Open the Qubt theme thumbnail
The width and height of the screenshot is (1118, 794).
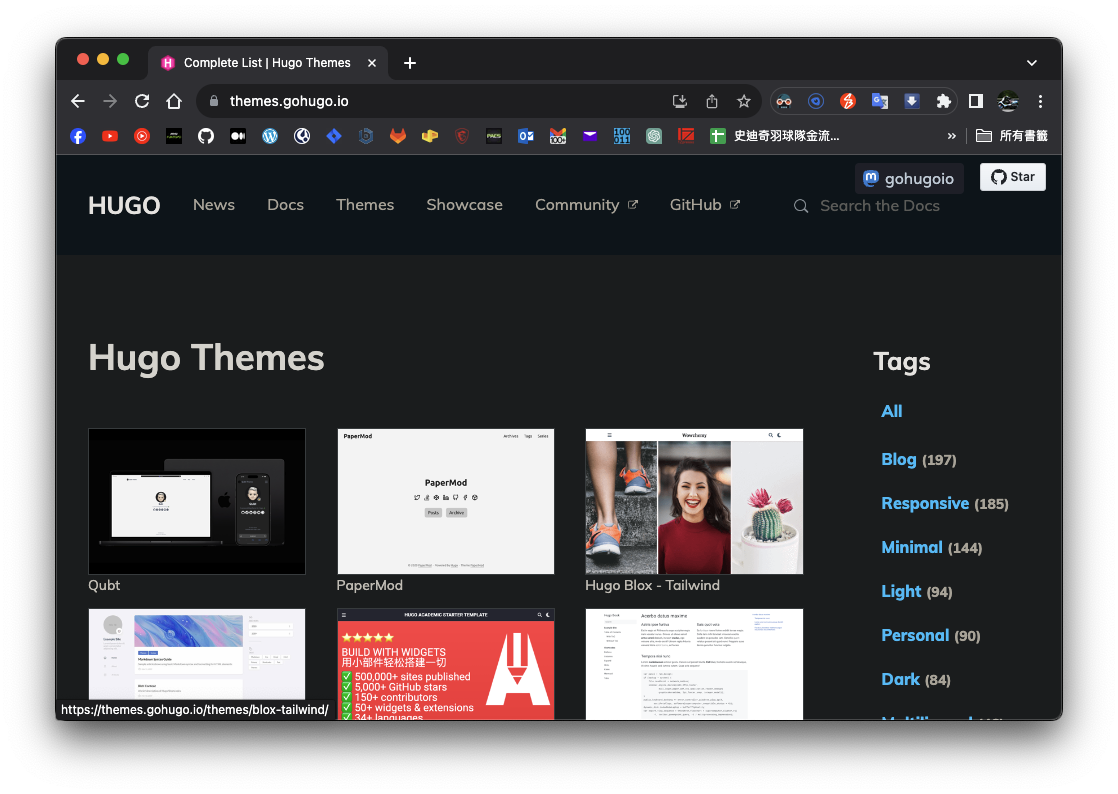[197, 501]
